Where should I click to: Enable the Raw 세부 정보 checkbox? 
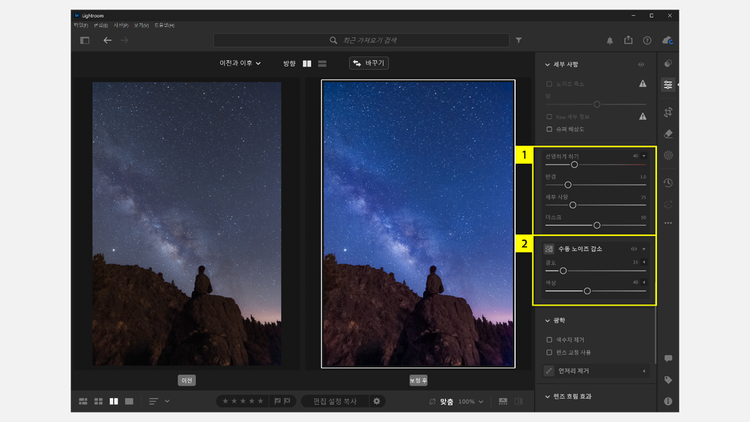point(549,117)
